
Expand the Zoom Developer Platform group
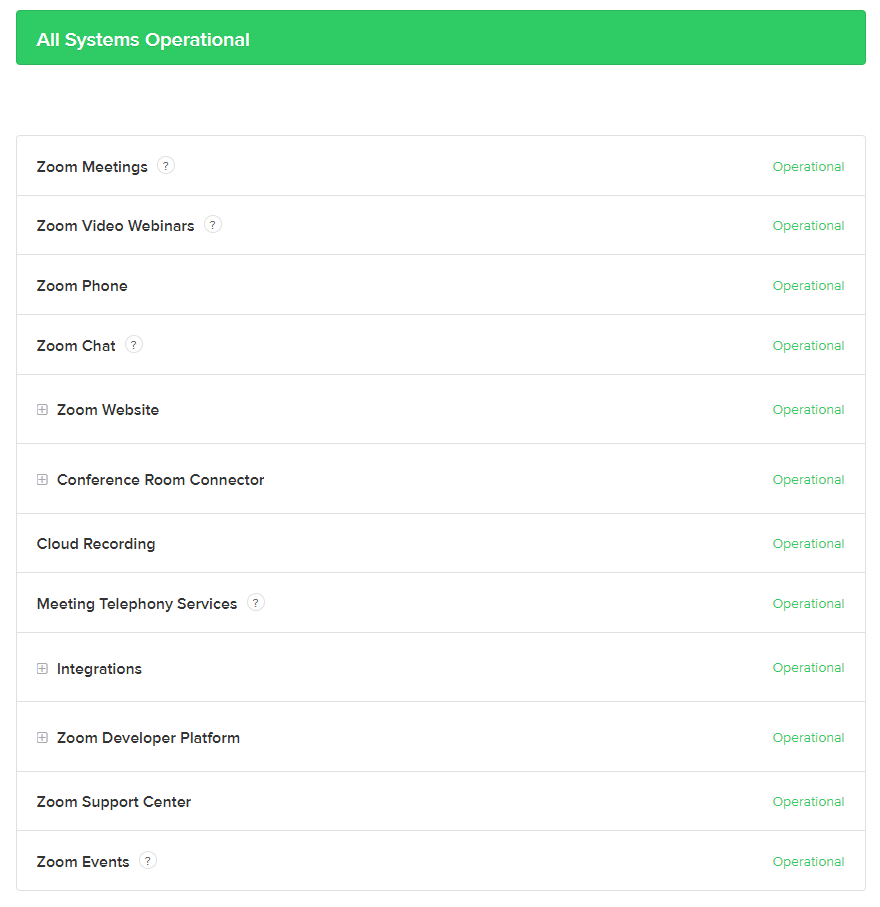tap(42, 738)
